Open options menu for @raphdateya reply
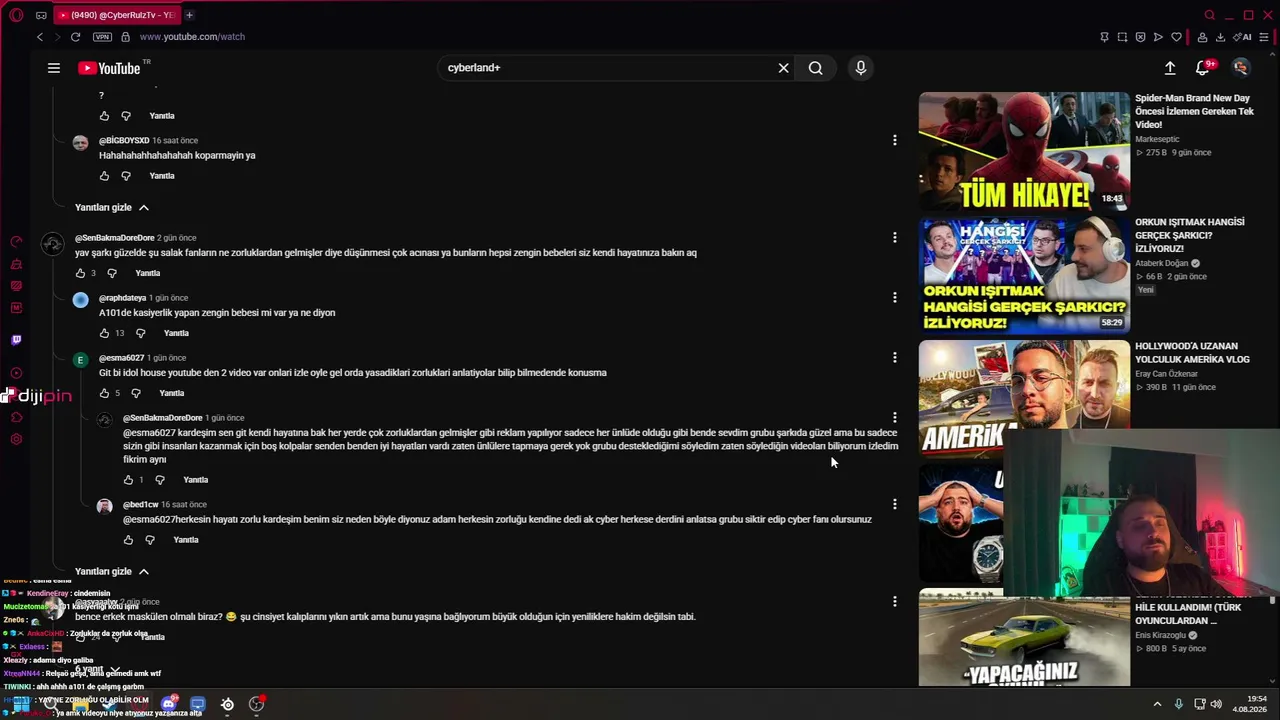The image size is (1280, 720). [x=894, y=298]
